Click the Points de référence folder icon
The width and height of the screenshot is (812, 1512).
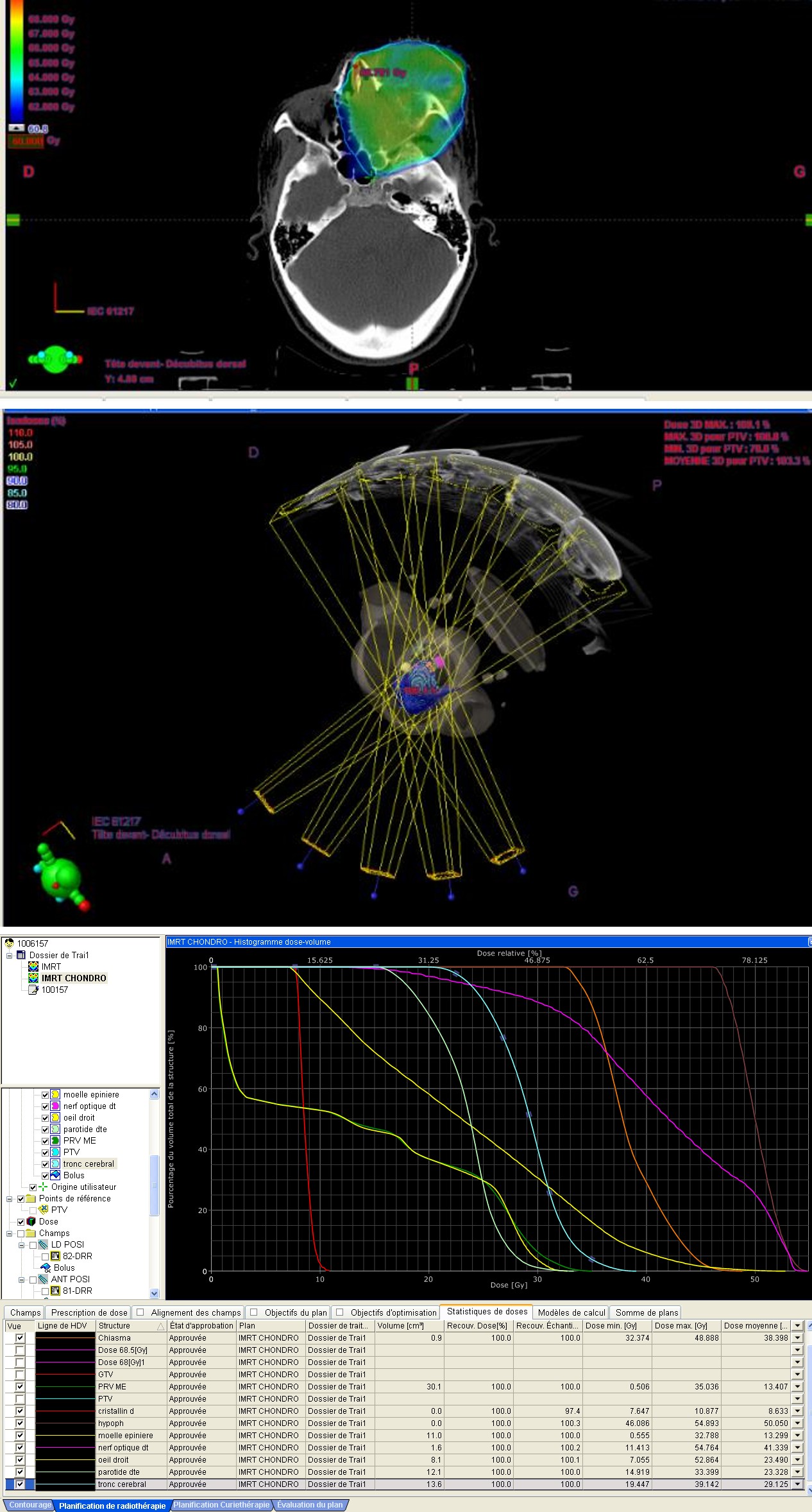click(31, 1198)
